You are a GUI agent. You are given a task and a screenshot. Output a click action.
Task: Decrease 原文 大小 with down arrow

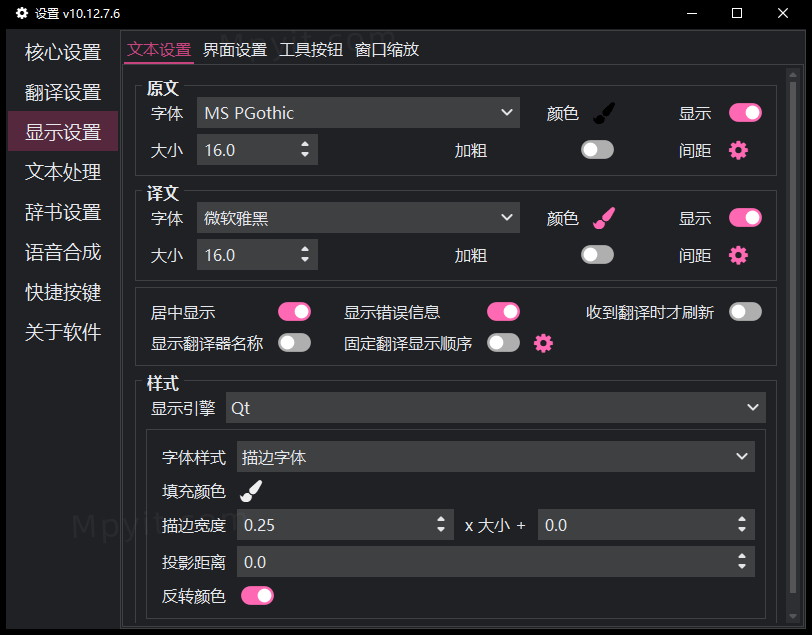[x=305, y=155]
